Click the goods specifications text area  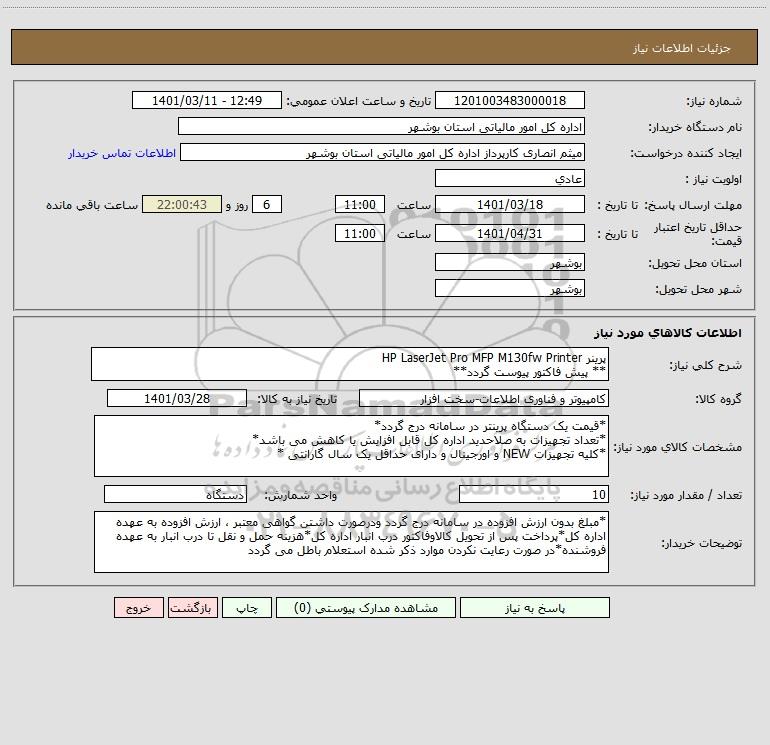tap(351, 446)
